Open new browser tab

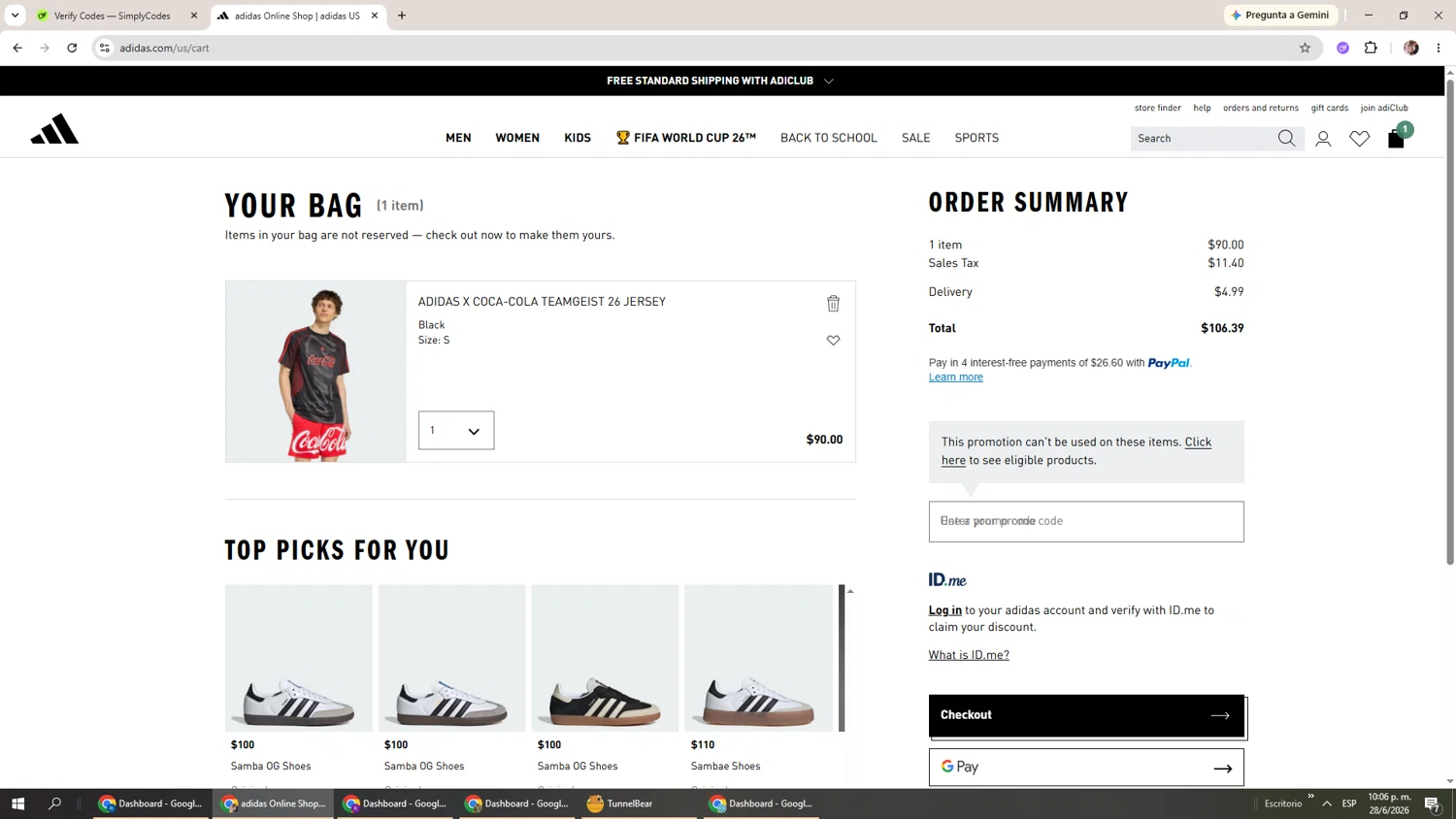pyautogui.click(x=402, y=16)
